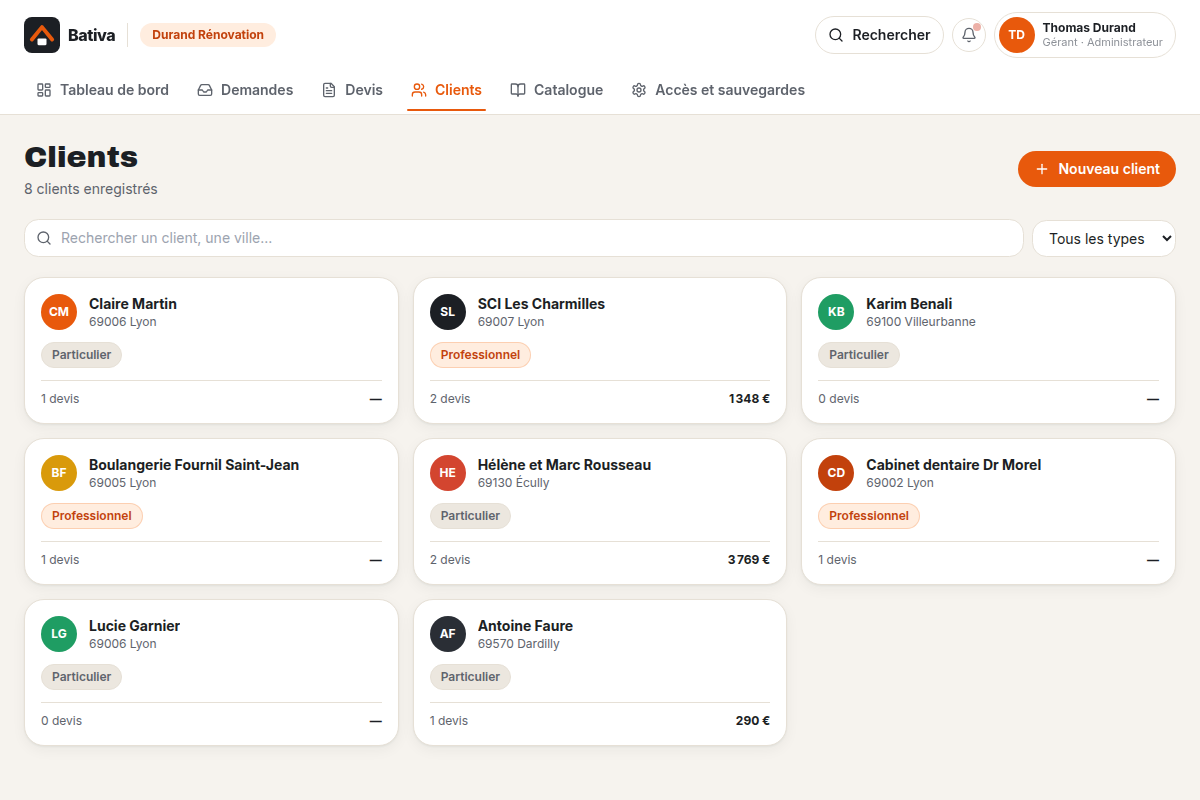
Task: Open the Thomas Durand account menu
Action: tap(1085, 35)
